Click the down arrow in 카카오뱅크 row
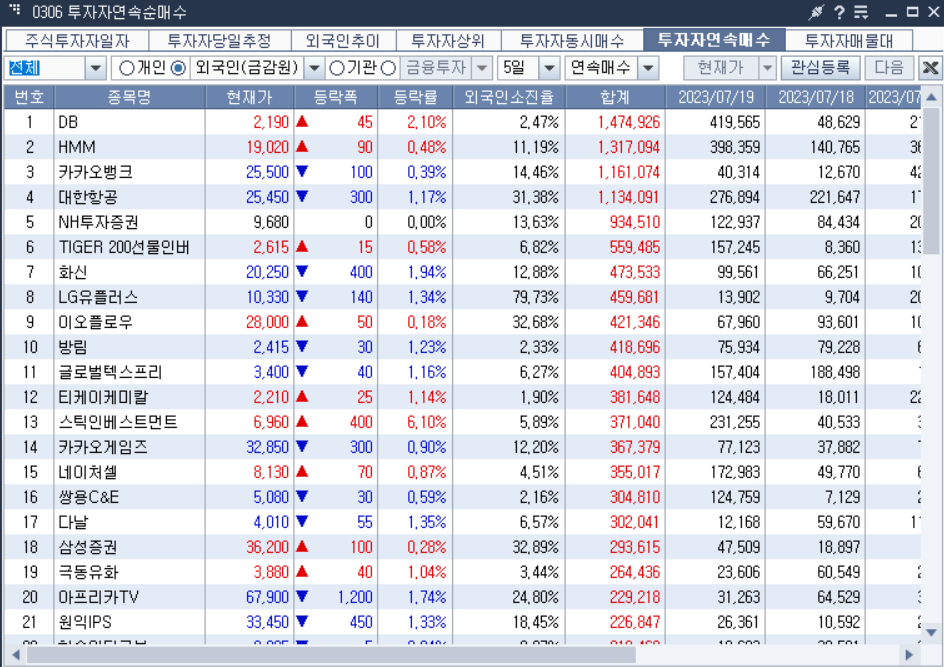 pyautogui.click(x=302, y=172)
